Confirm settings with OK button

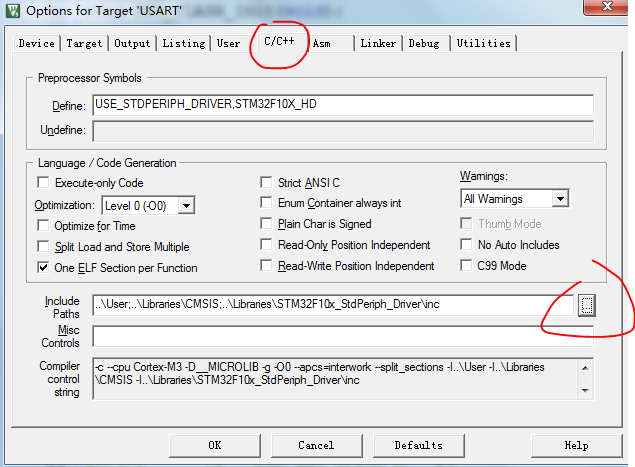pos(215,446)
